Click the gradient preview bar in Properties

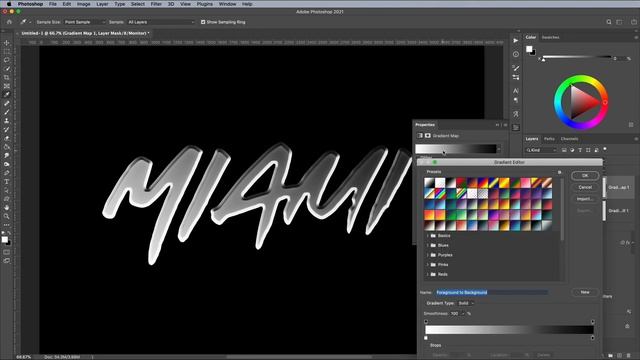[x=456, y=149]
